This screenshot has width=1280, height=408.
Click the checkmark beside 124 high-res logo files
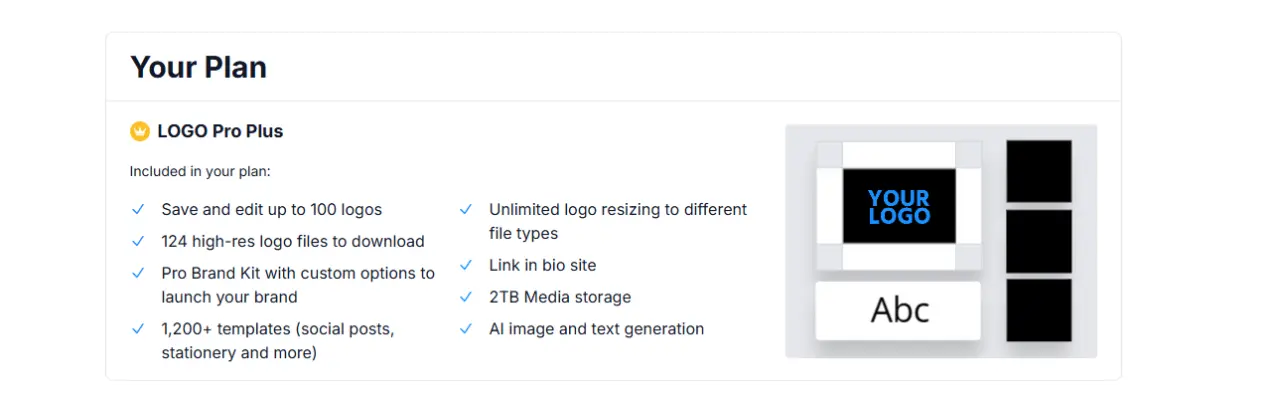(x=139, y=241)
